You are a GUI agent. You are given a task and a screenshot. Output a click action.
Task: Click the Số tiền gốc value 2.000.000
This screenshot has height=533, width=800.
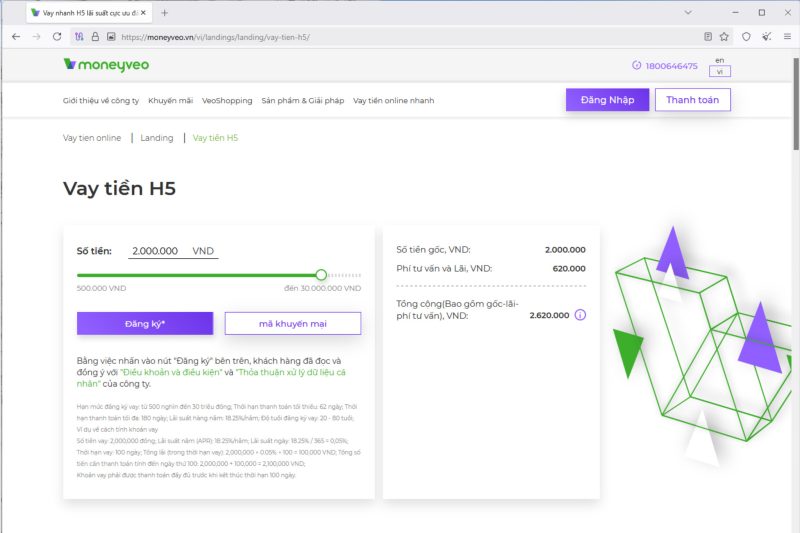(565, 249)
